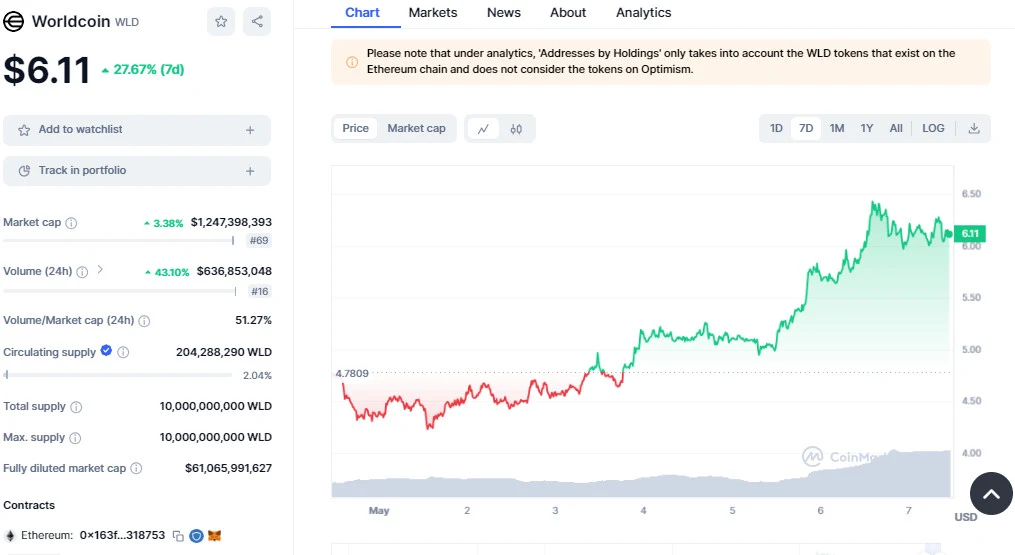This screenshot has width=1015, height=555.
Task: Click fully diluted value $61,065,991,627
Action: (x=229, y=468)
